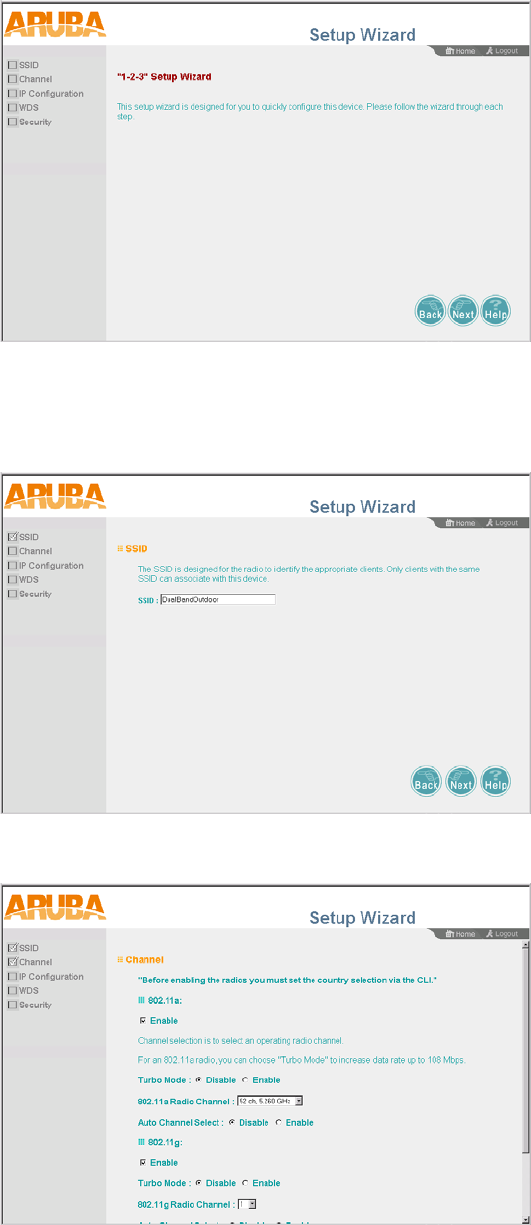The width and height of the screenshot is (531, 1225).
Task: Open the 802.11a Radio Channel dropdown
Action: (269, 1101)
